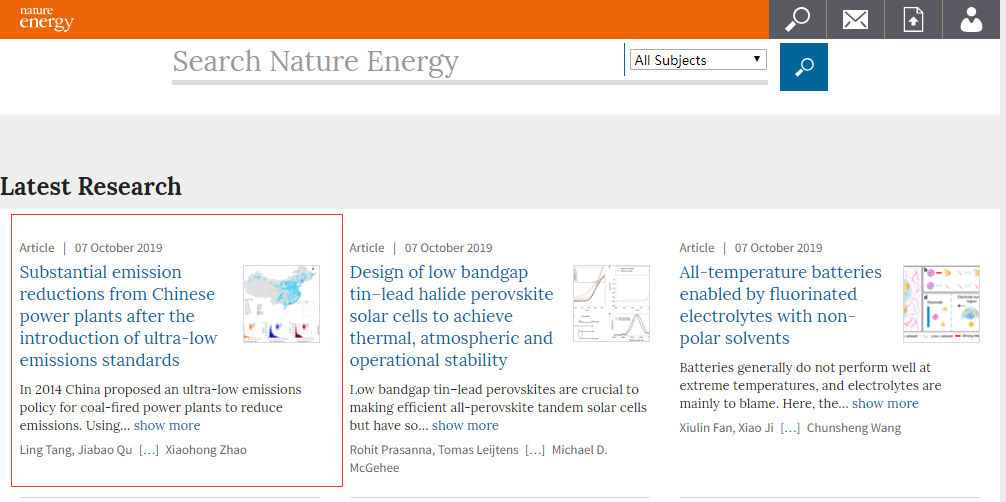Expand show more on emissions summary
The height and width of the screenshot is (502, 1006).
point(167,426)
